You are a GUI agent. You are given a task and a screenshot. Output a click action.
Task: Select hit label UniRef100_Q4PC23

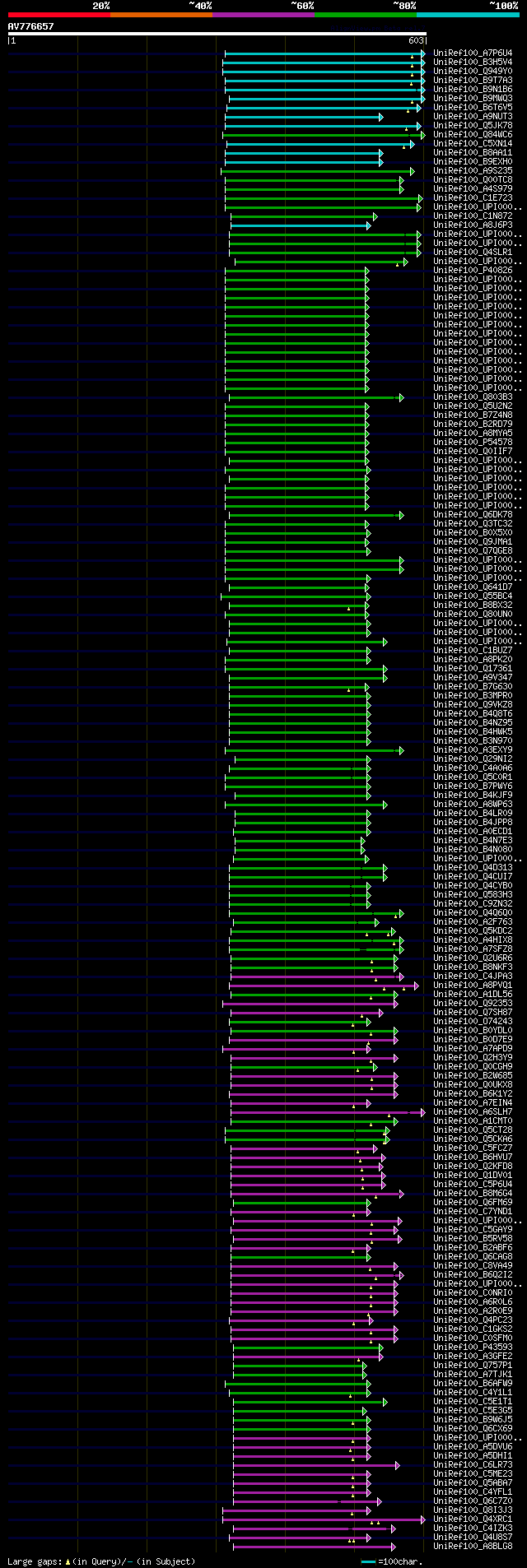click(x=473, y=1320)
